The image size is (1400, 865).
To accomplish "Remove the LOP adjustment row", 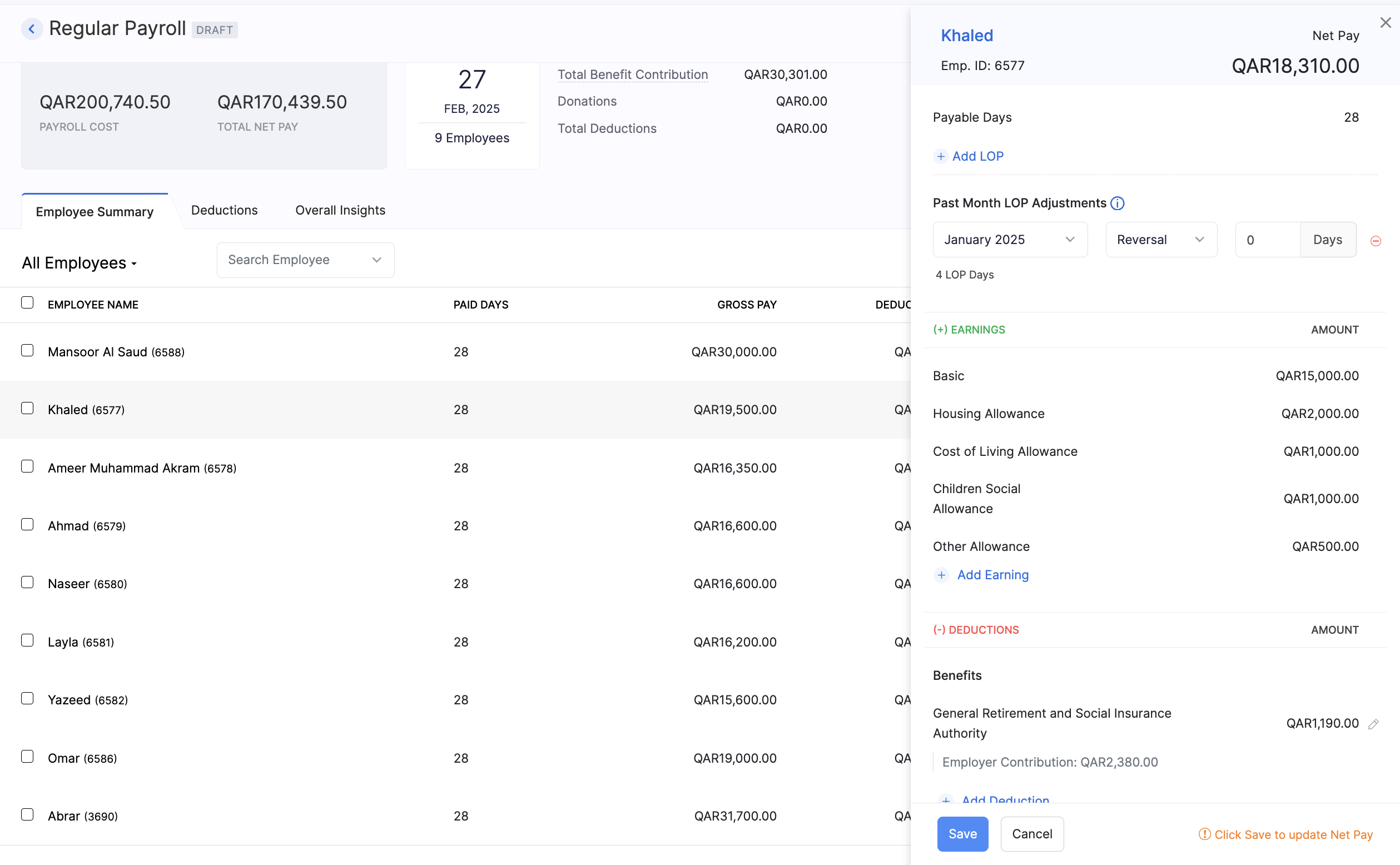I will tap(1376, 240).
